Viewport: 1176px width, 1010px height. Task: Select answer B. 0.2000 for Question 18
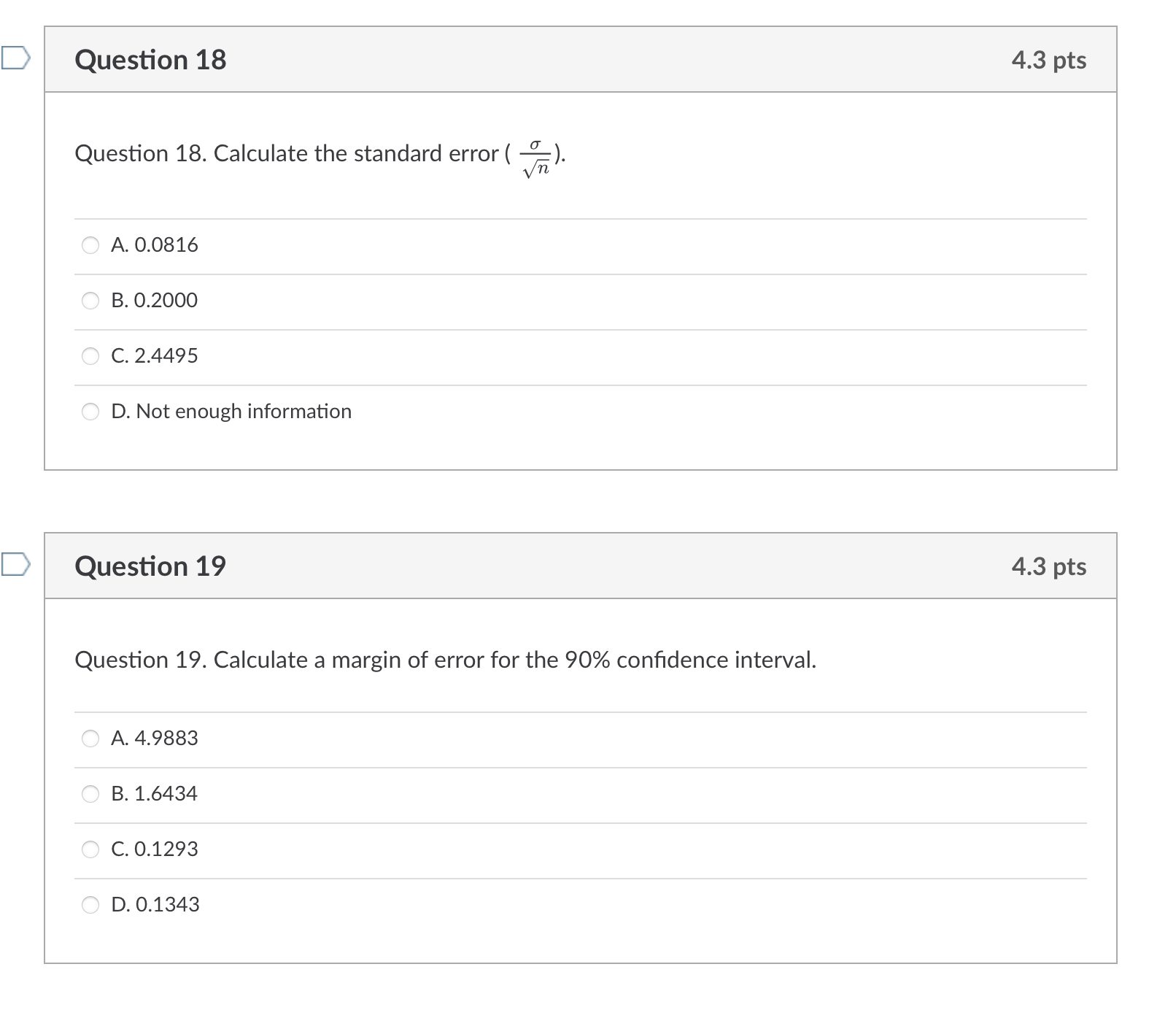(89, 301)
